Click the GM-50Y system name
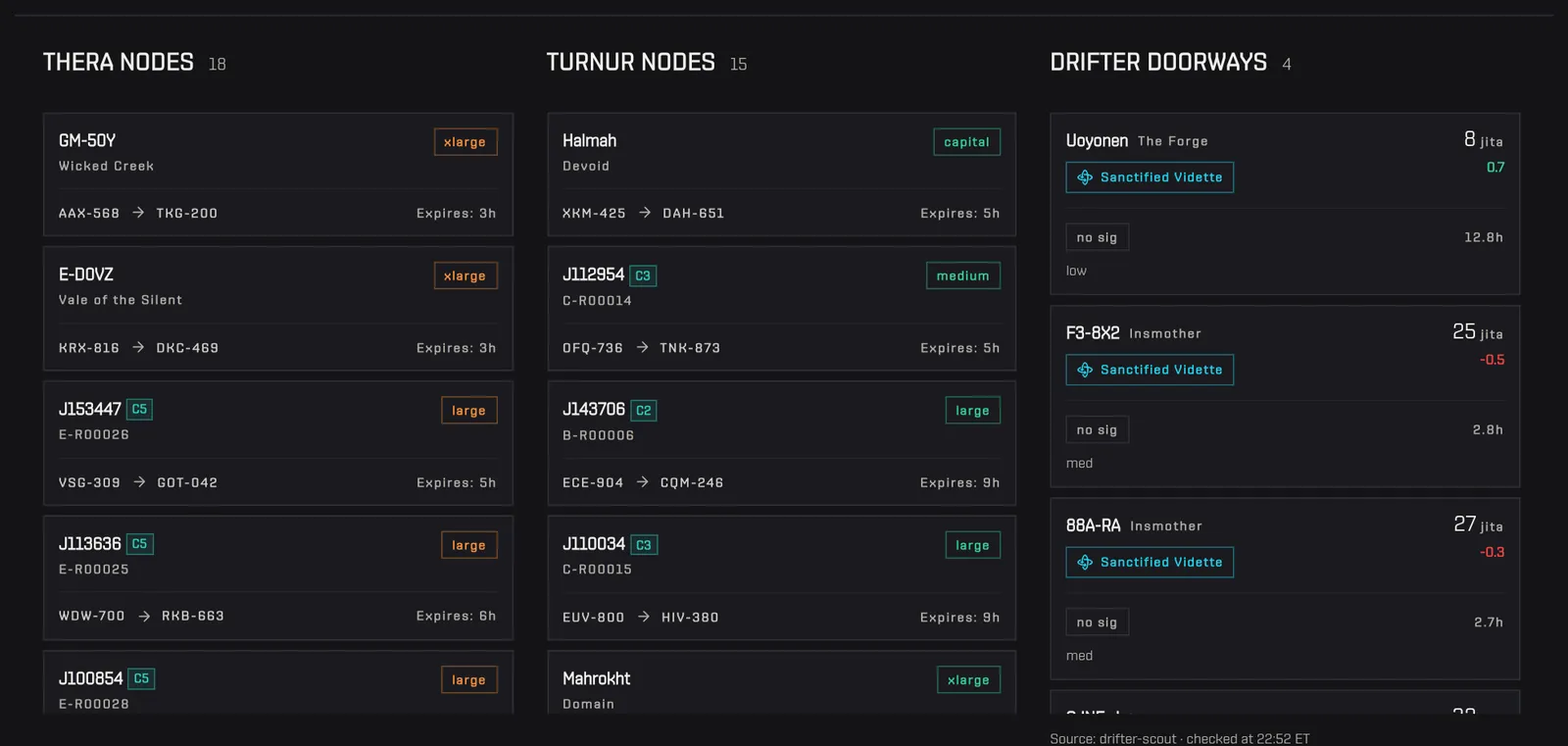 click(x=87, y=141)
